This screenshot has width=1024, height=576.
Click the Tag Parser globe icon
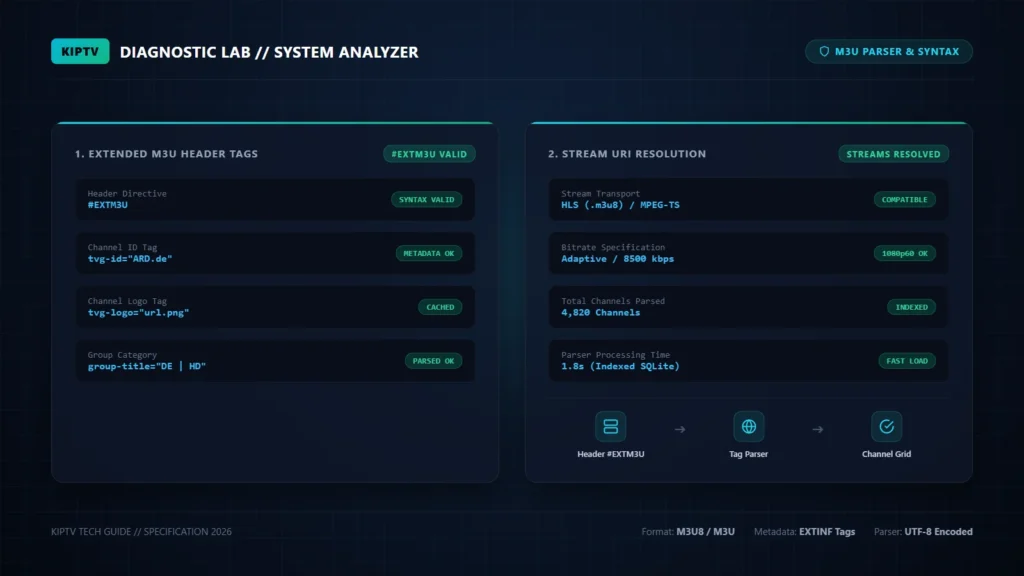748,426
